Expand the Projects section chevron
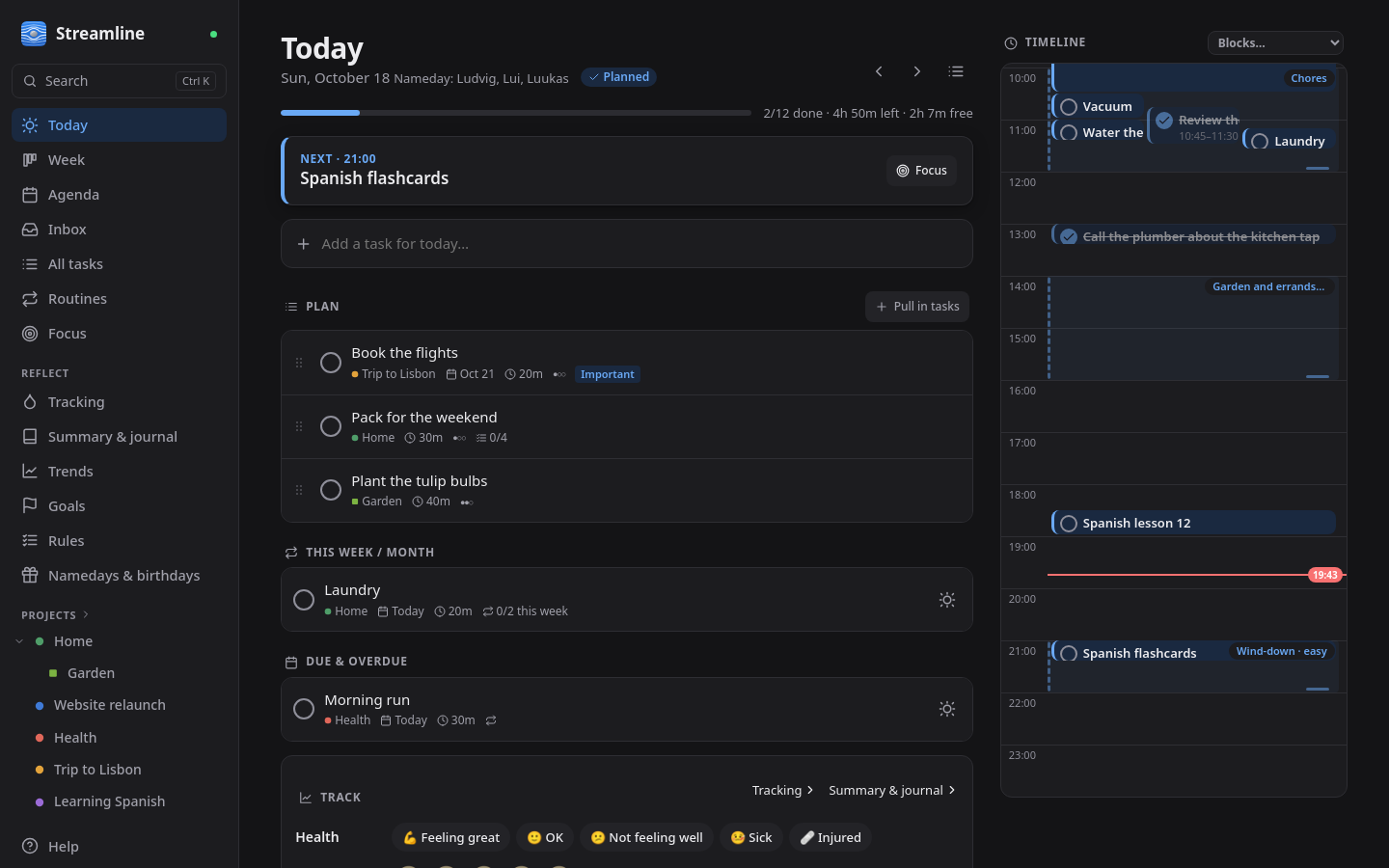 coord(86,614)
